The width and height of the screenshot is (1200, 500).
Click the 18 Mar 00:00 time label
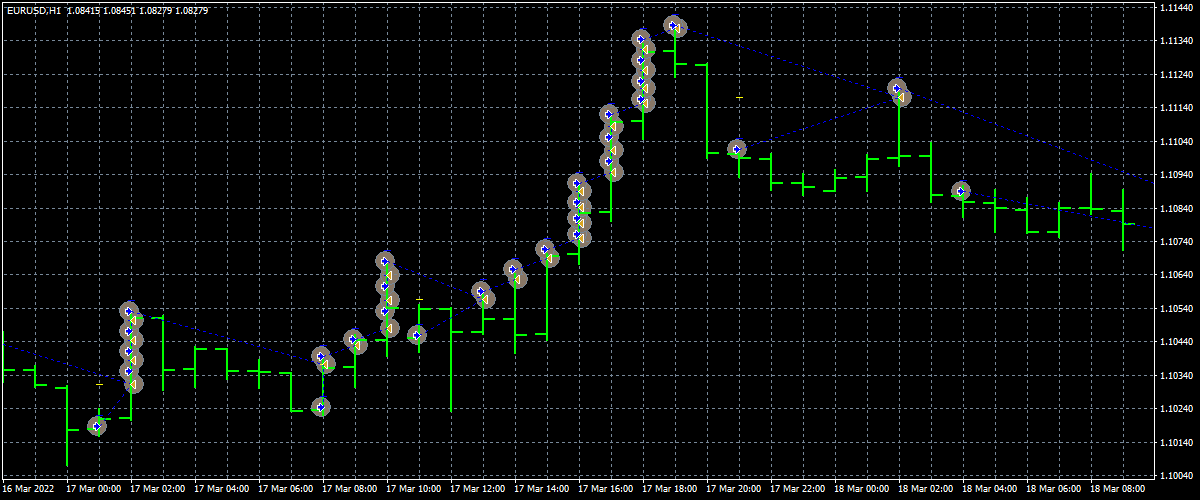[861, 490]
